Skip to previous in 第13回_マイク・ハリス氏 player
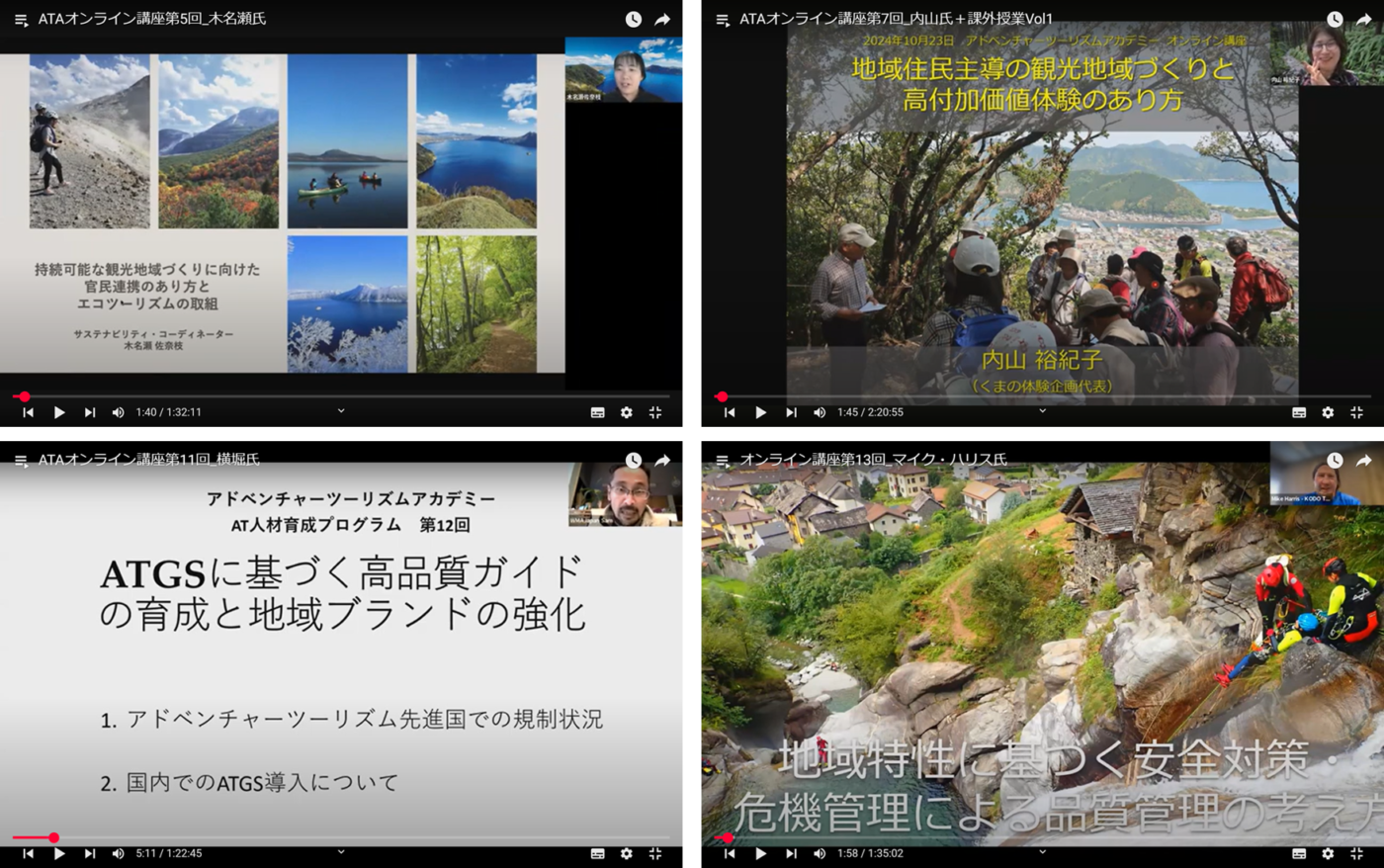 [730, 853]
